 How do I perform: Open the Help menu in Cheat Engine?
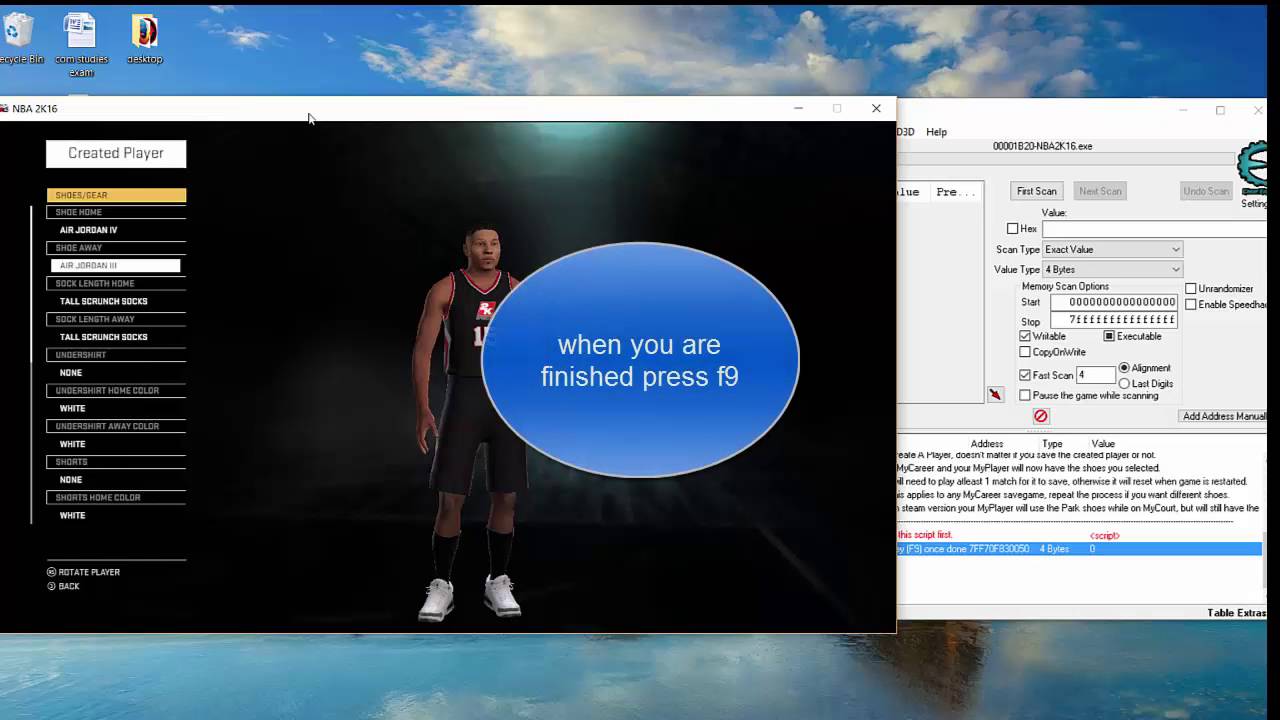pos(936,132)
